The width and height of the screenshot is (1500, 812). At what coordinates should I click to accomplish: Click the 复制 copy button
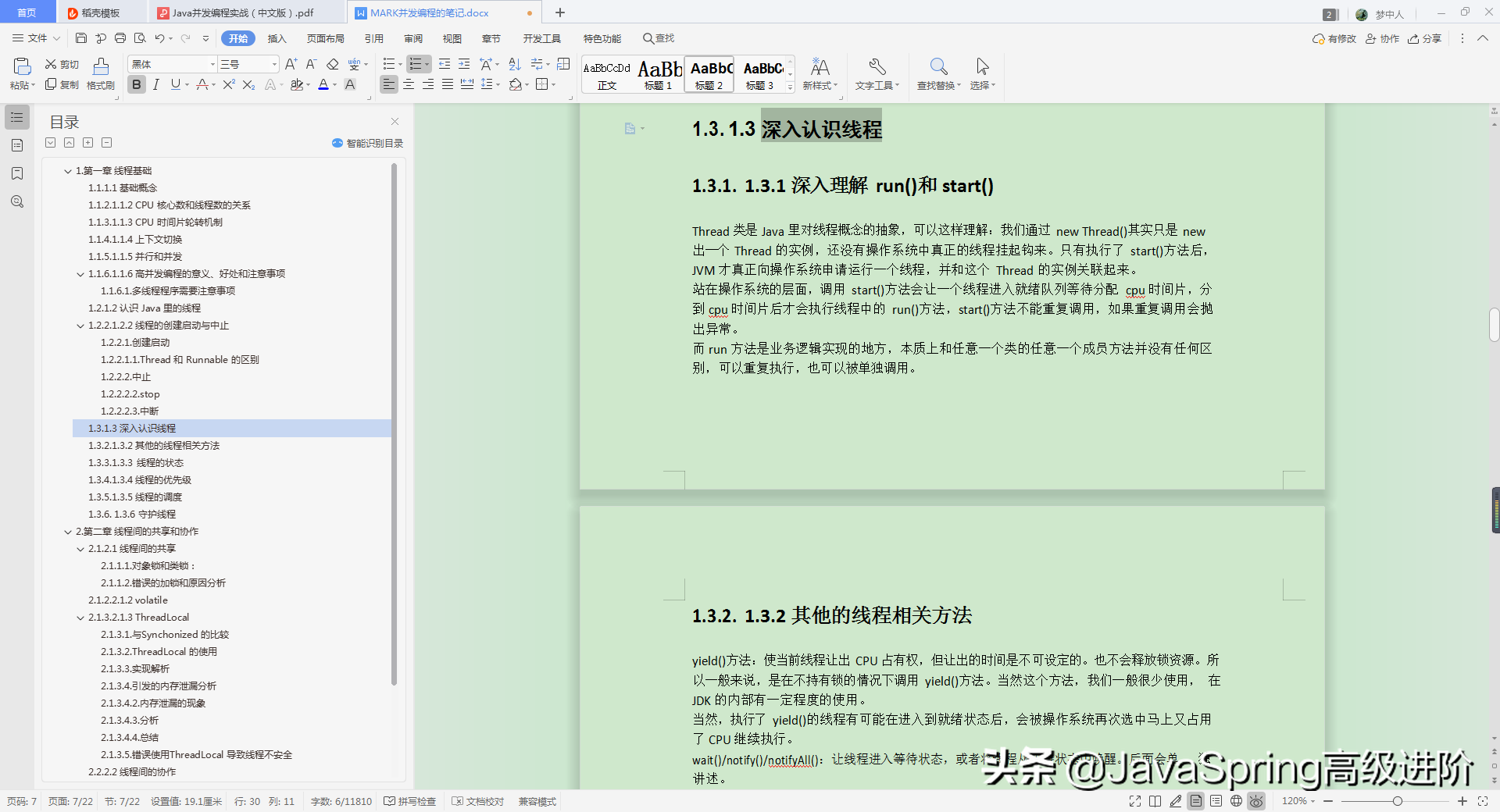click(x=62, y=84)
